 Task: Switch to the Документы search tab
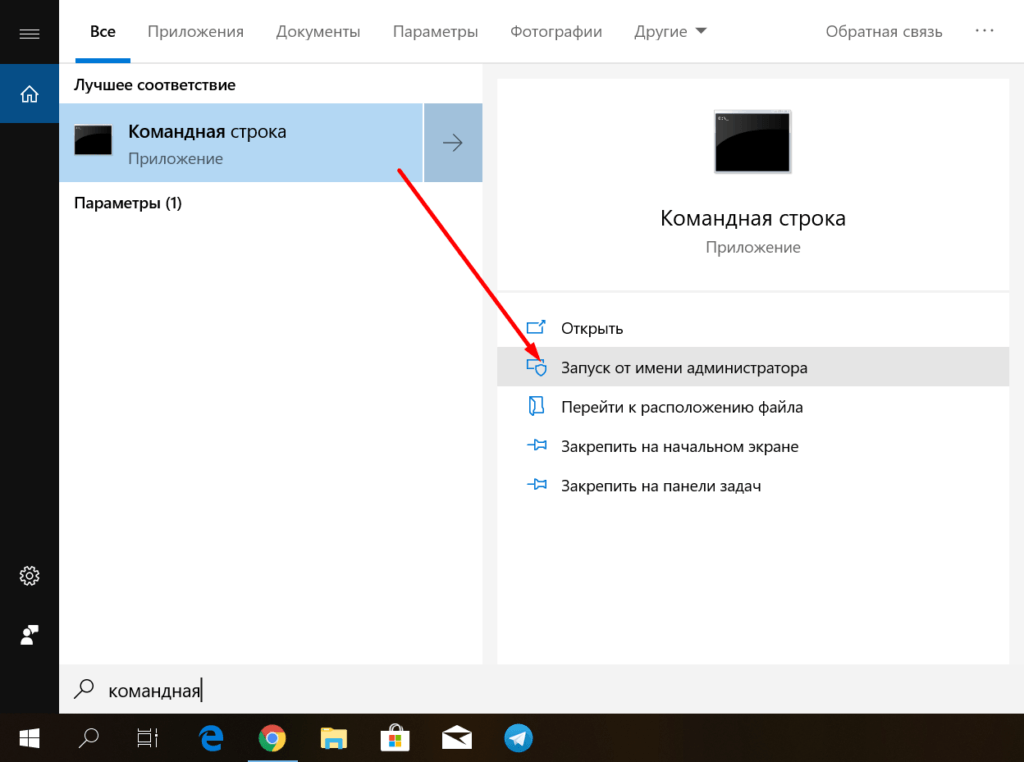click(318, 31)
